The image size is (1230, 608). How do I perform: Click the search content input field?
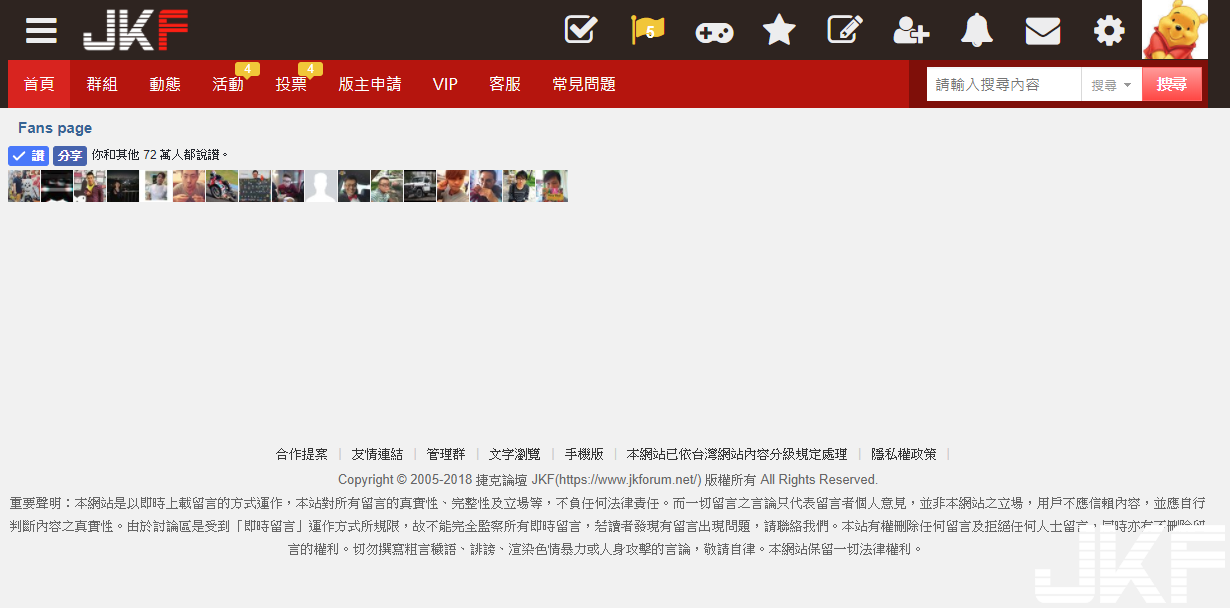(1003, 85)
